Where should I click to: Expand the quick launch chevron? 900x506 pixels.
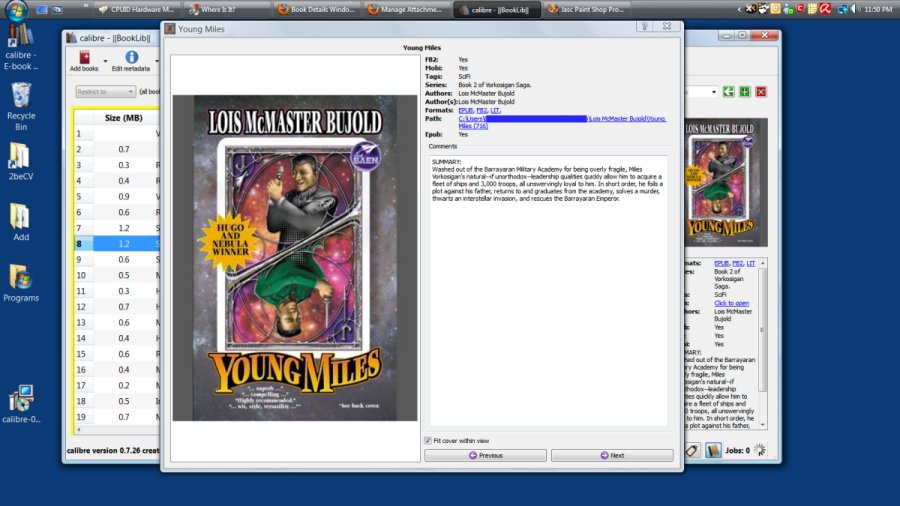click(86, 7)
